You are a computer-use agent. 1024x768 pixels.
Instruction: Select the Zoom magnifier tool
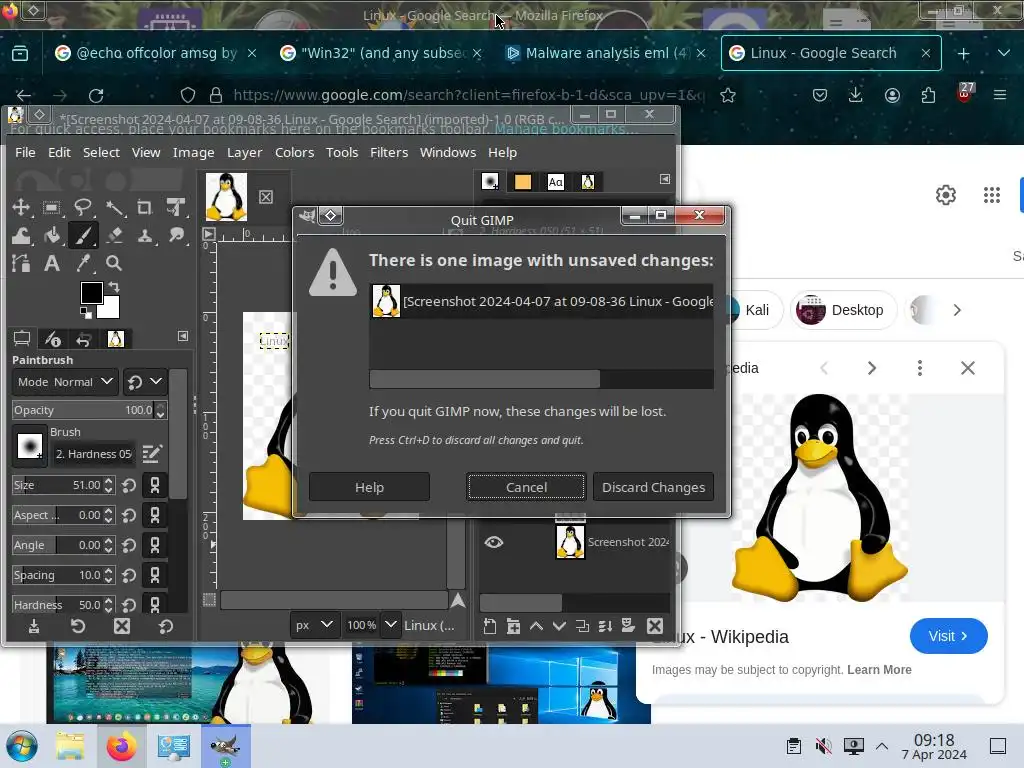114,263
